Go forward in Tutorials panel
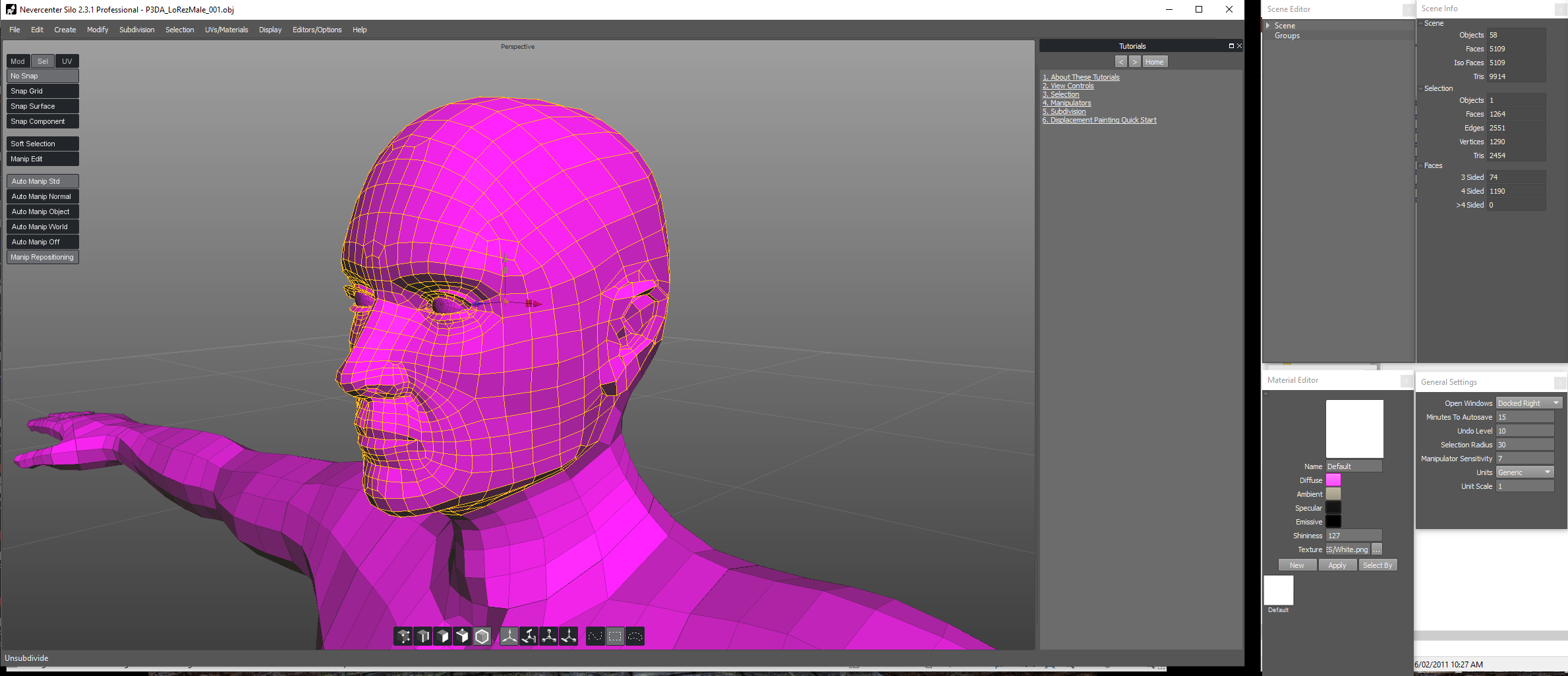Viewport: 1568px width, 676px height. tap(1135, 62)
